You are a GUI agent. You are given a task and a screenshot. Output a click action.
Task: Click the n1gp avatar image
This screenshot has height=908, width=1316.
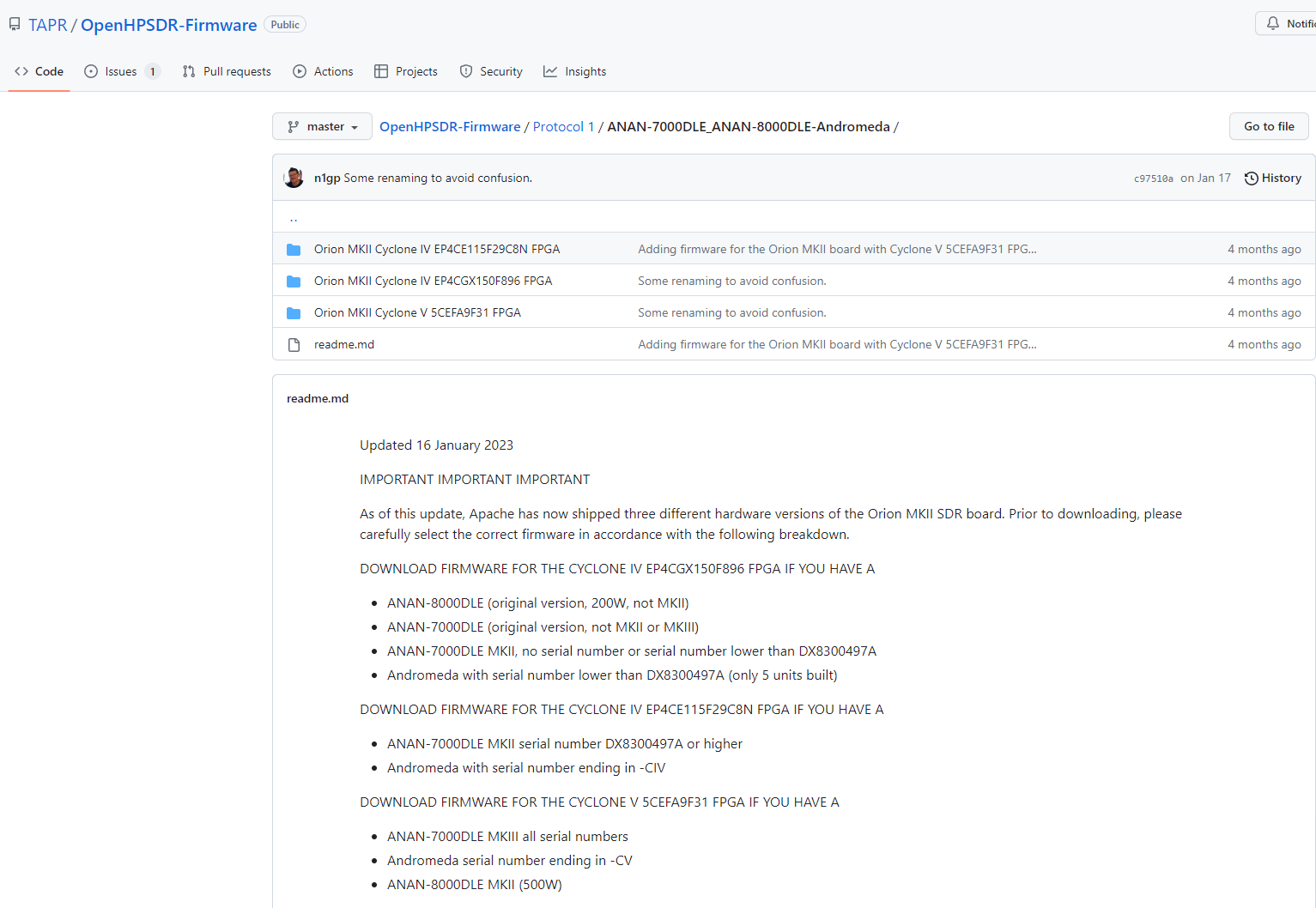pyautogui.click(x=294, y=178)
